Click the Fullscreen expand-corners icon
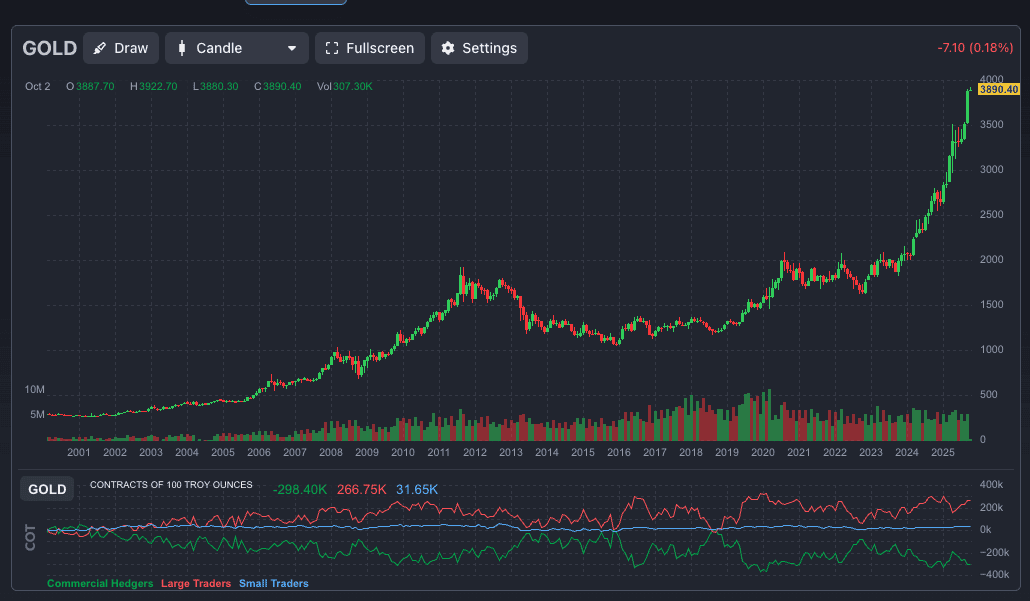 (x=332, y=48)
